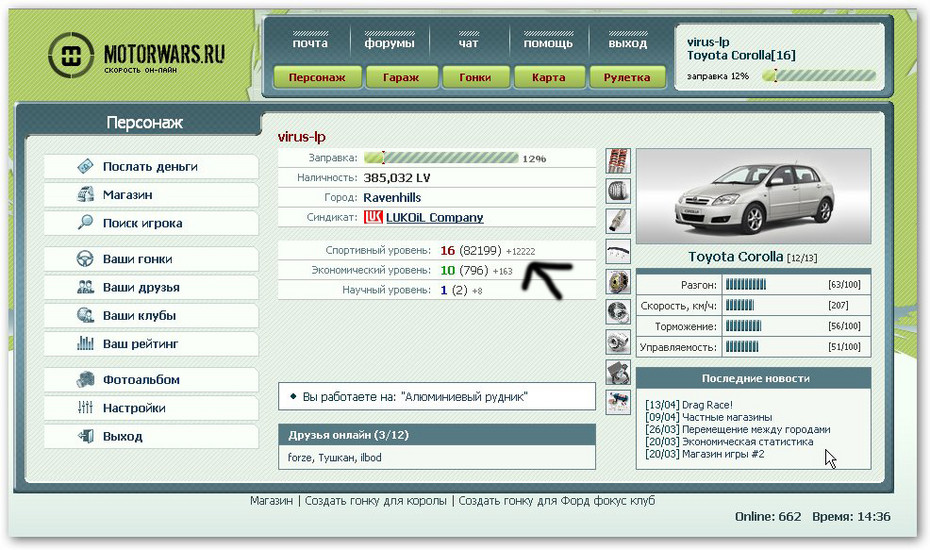Open Фотоальбом from the sidebar
Image resolution: width=930 pixels, height=550 pixels.
pos(151,380)
